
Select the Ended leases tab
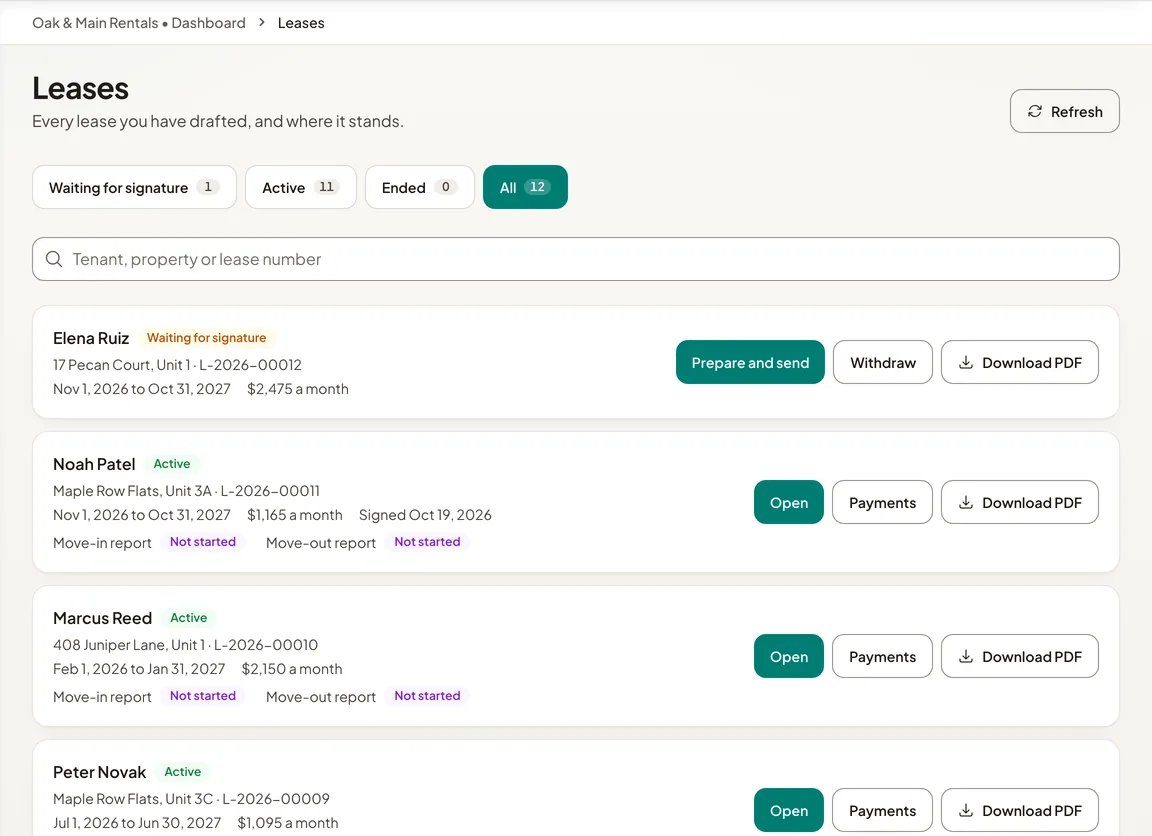pos(420,187)
